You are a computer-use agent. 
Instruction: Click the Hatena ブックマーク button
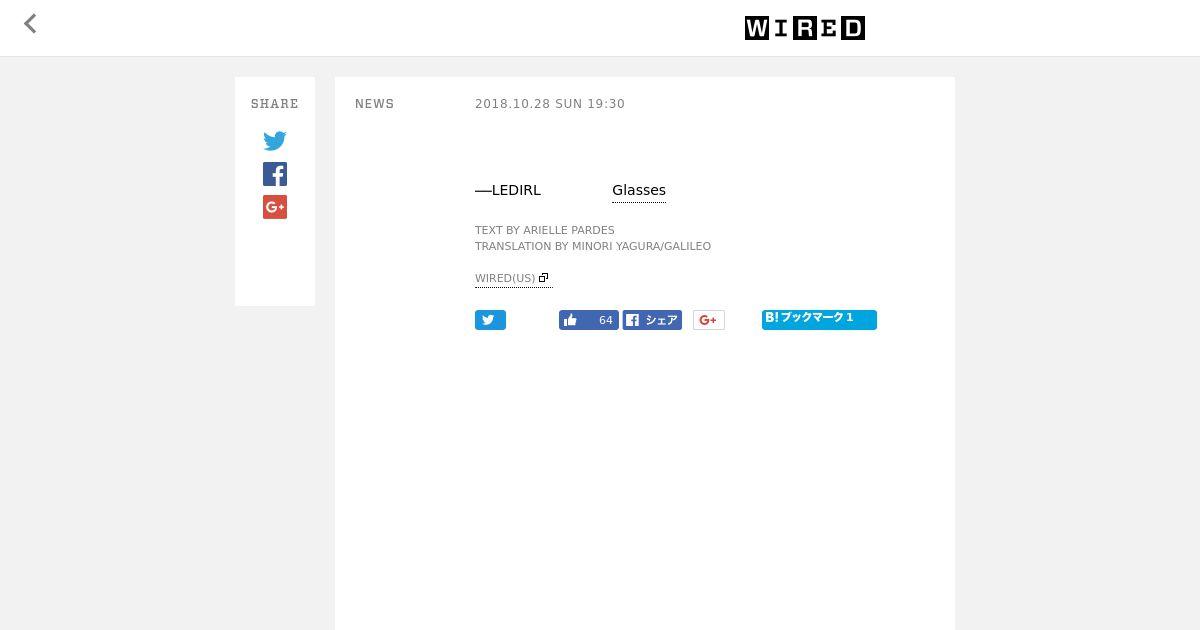point(819,319)
